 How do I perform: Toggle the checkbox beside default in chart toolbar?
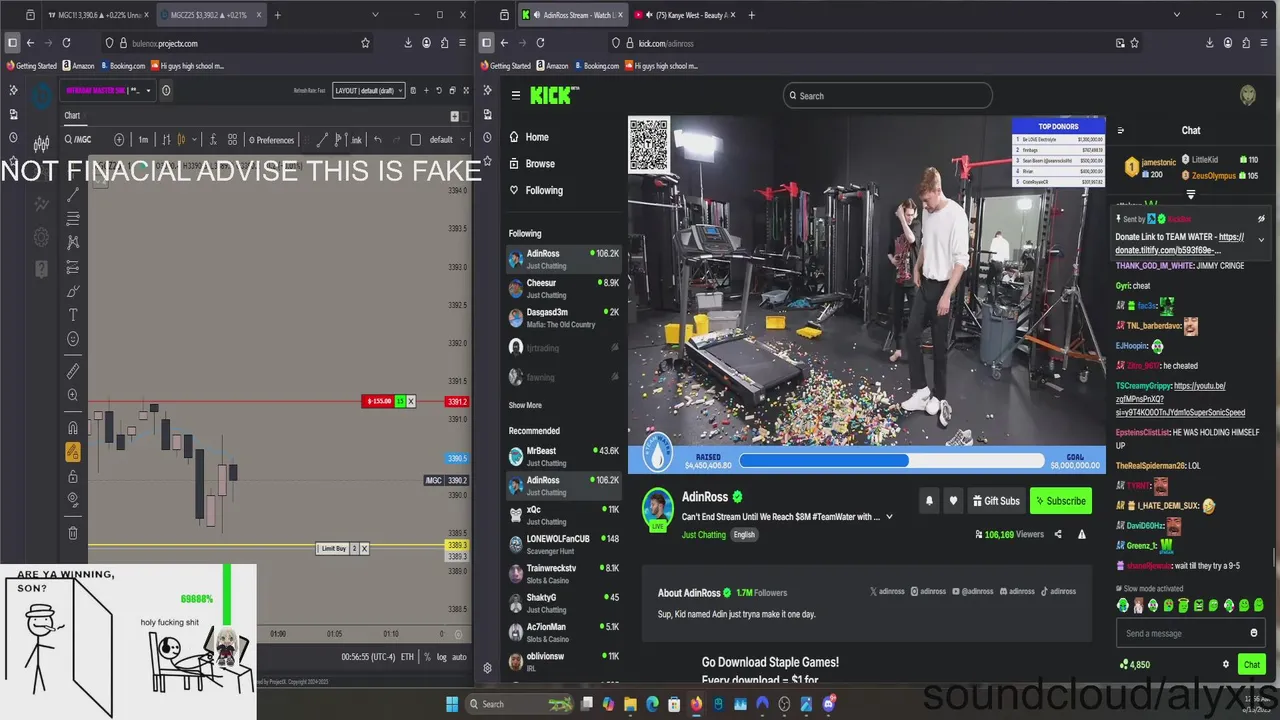(416, 140)
